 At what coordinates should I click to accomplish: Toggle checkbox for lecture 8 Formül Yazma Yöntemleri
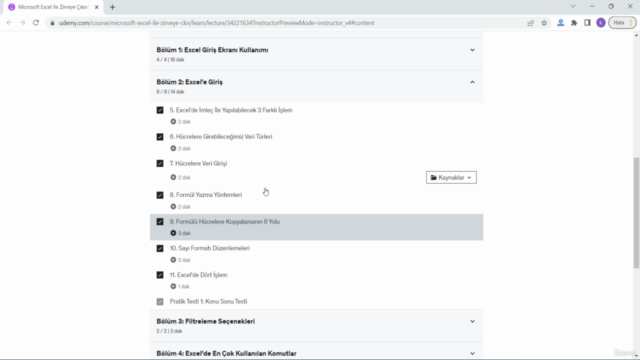(x=160, y=195)
